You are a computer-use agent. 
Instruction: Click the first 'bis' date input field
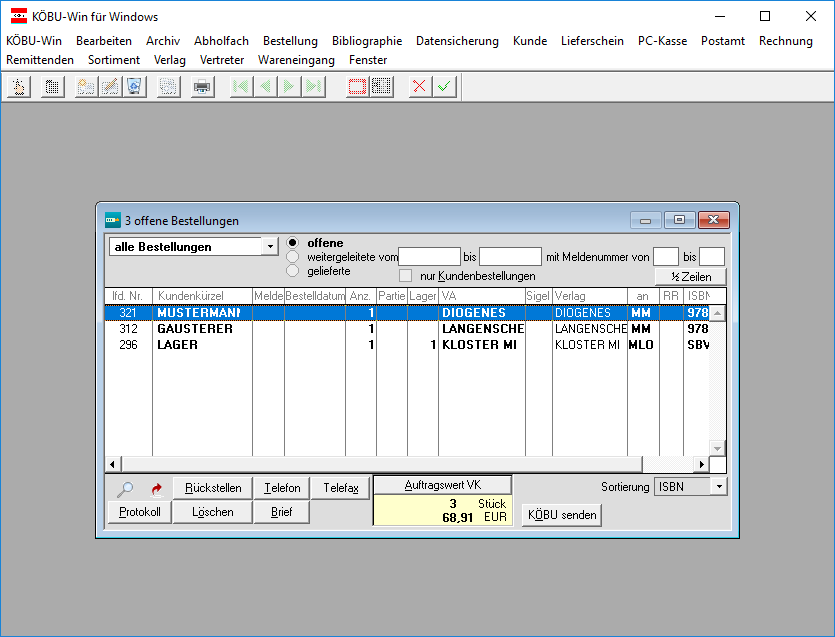pyautogui.click(x=510, y=257)
